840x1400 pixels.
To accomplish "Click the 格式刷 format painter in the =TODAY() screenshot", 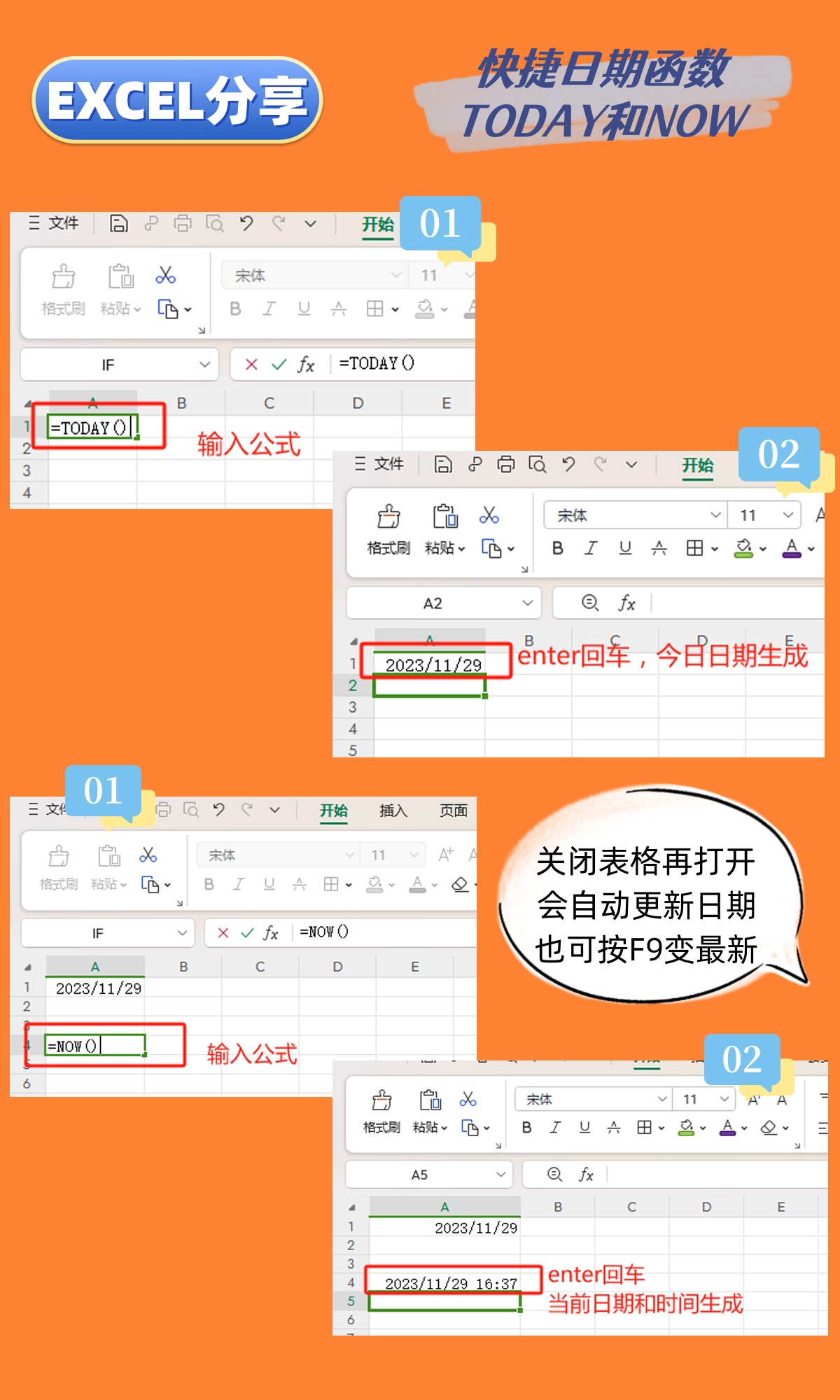I will pyautogui.click(x=63, y=290).
